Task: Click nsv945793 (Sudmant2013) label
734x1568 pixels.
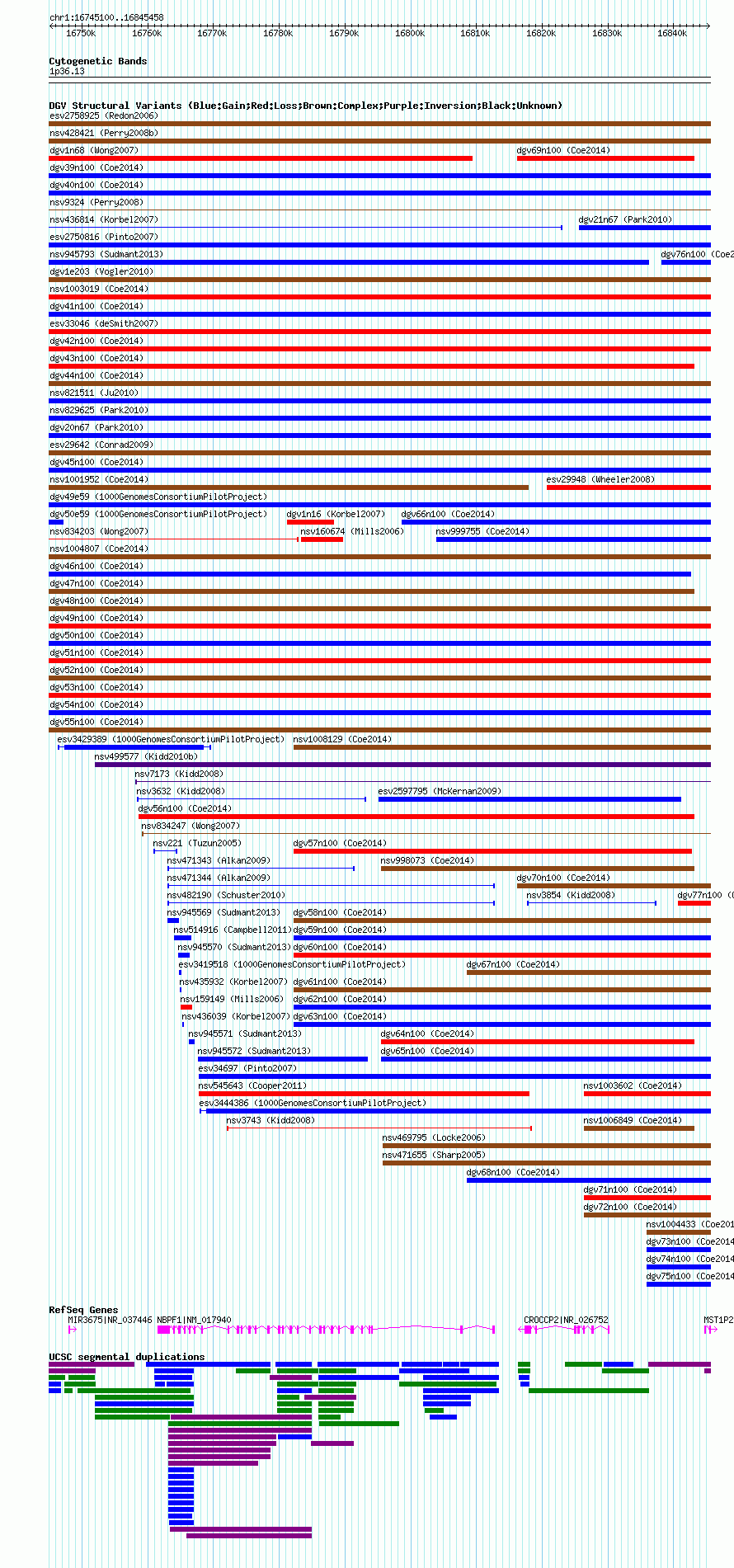Action: [x=106, y=254]
